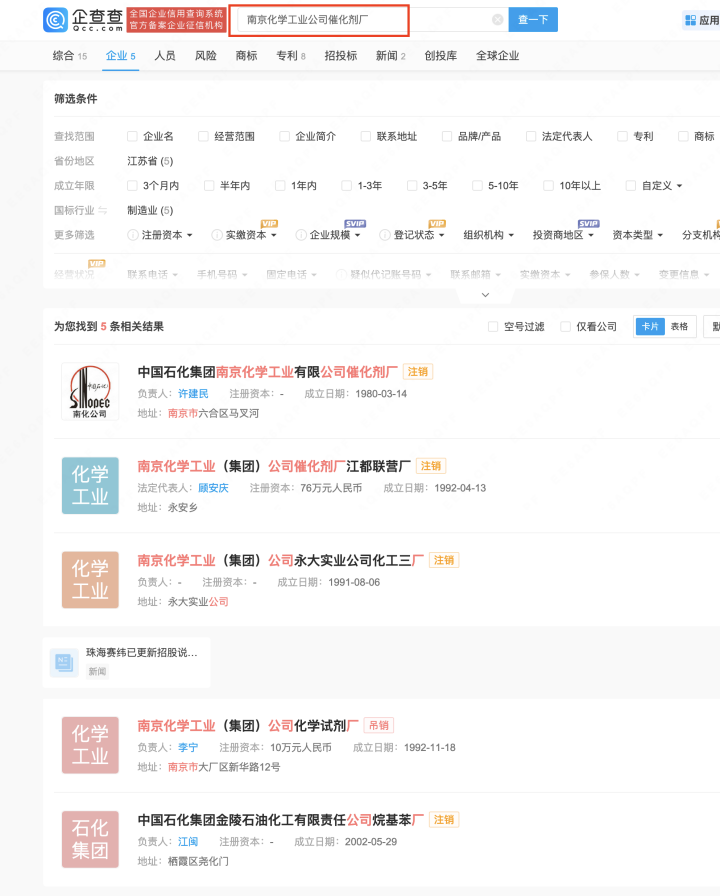This screenshot has width=720, height=896.
Task: Click the news icon beside 珠海赛纬 item
Action: point(63,663)
